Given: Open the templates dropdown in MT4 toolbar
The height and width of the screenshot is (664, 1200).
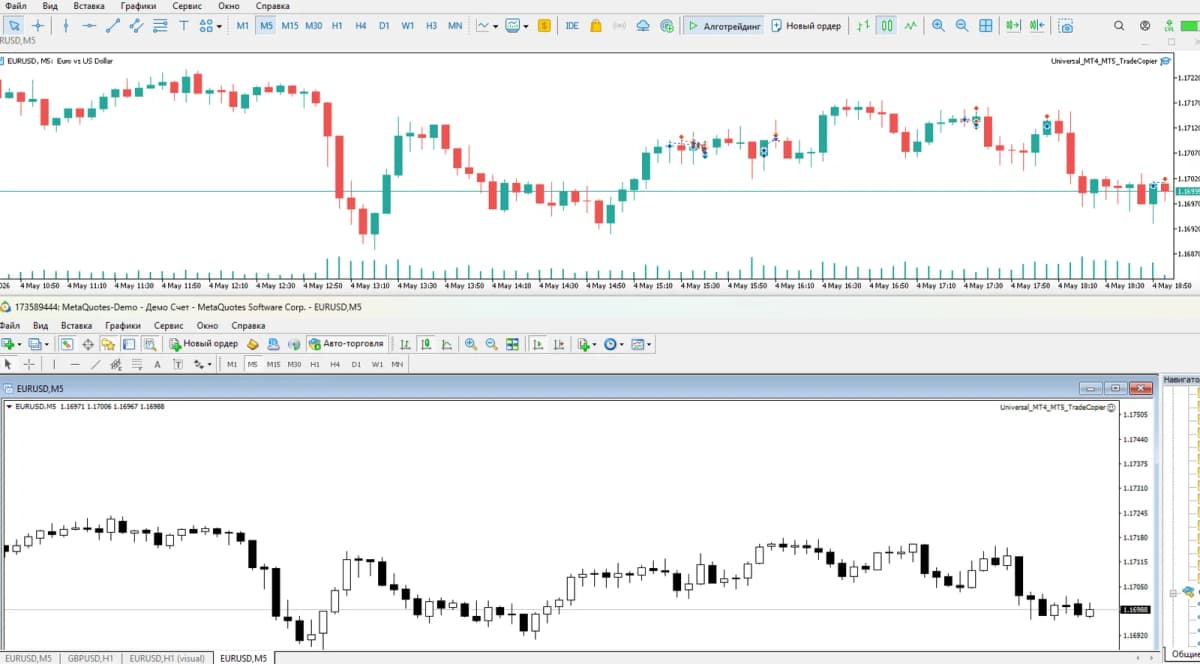Looking at the screenshot, I should [x=641, y=344].
